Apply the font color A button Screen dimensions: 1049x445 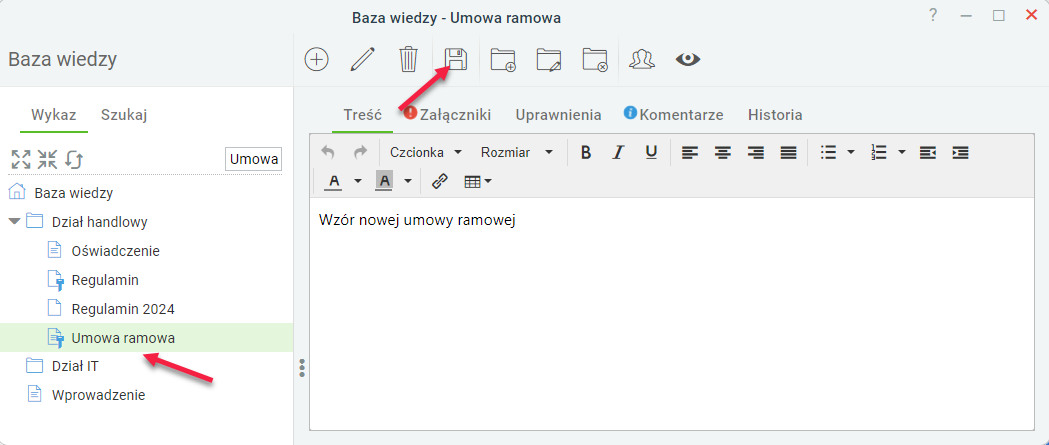click(x=335, y=181)
